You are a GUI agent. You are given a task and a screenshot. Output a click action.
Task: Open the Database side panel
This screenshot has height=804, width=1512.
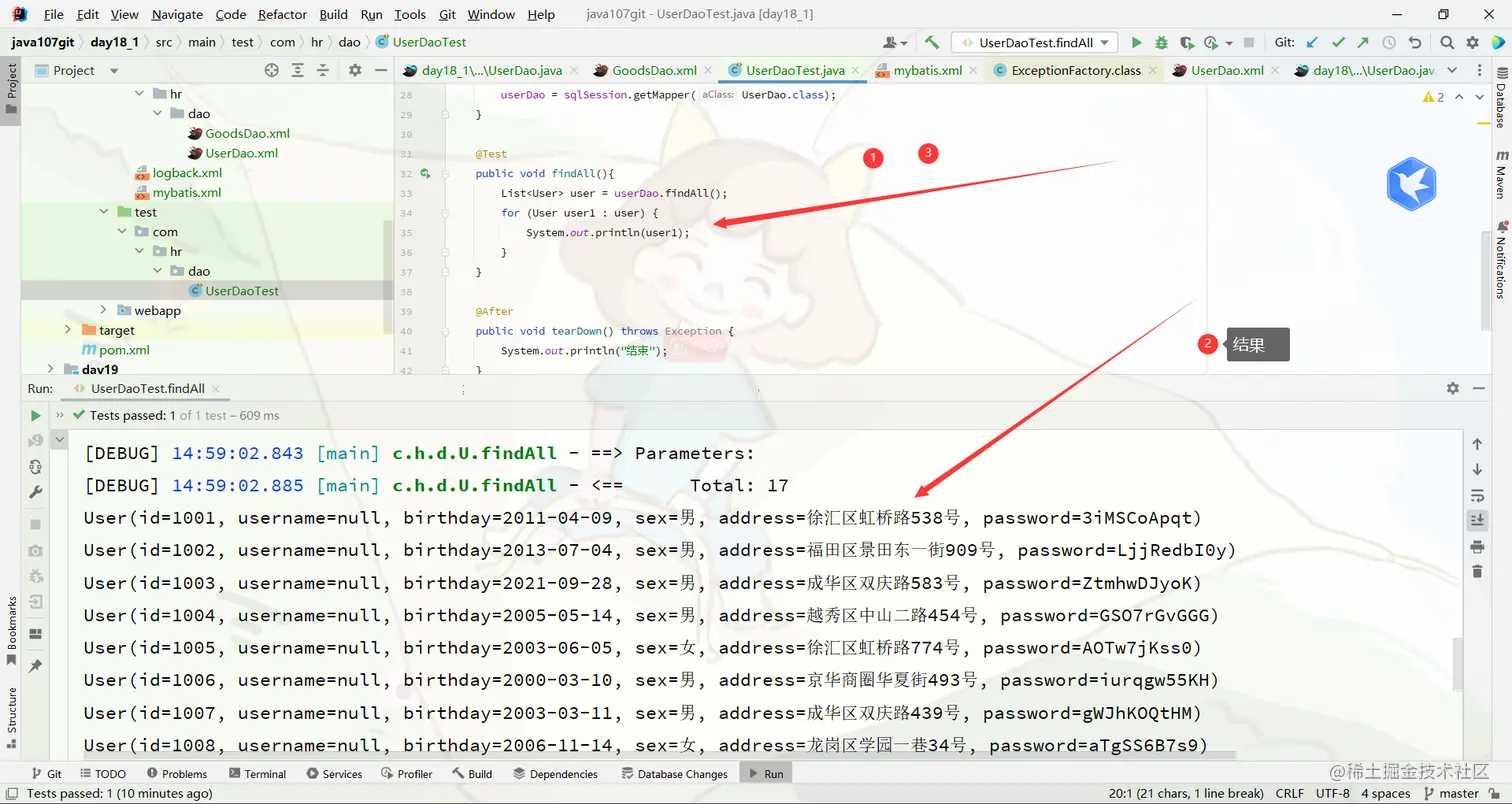[x=1501, y=98]
